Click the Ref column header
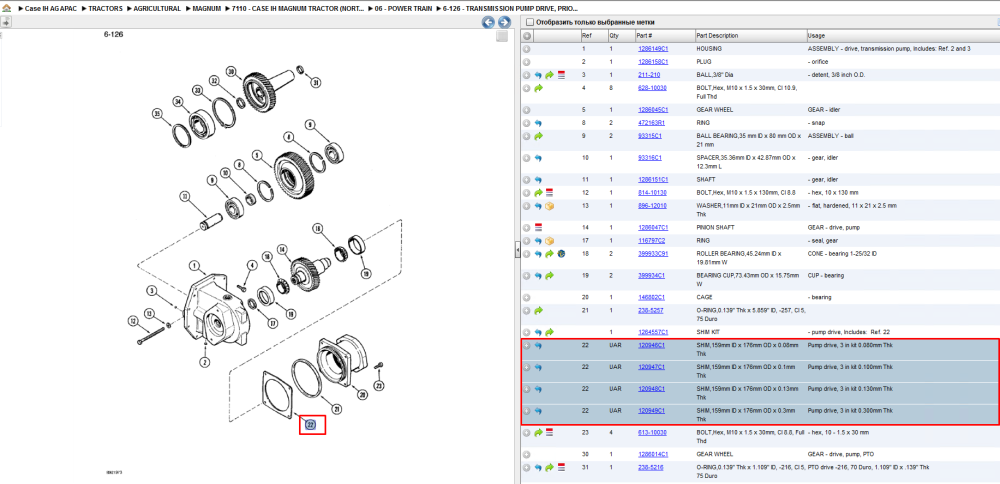 tap(593, 36)
